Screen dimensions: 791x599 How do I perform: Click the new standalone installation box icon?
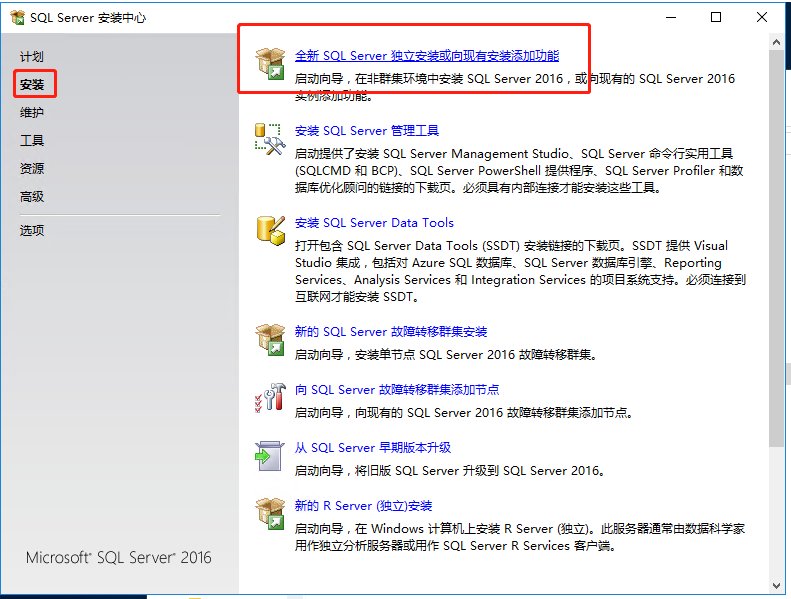tap(270, 64)
